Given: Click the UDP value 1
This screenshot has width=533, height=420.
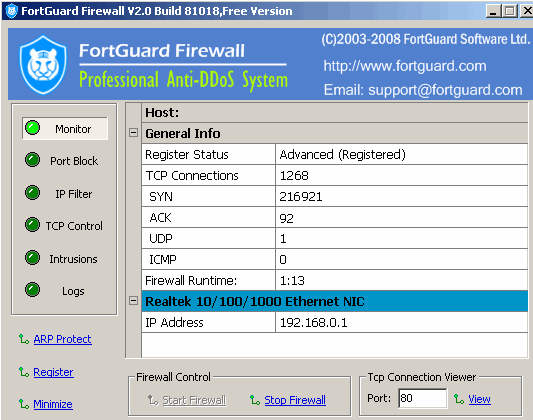Looking at the screenshot, I should coord(402,239).
